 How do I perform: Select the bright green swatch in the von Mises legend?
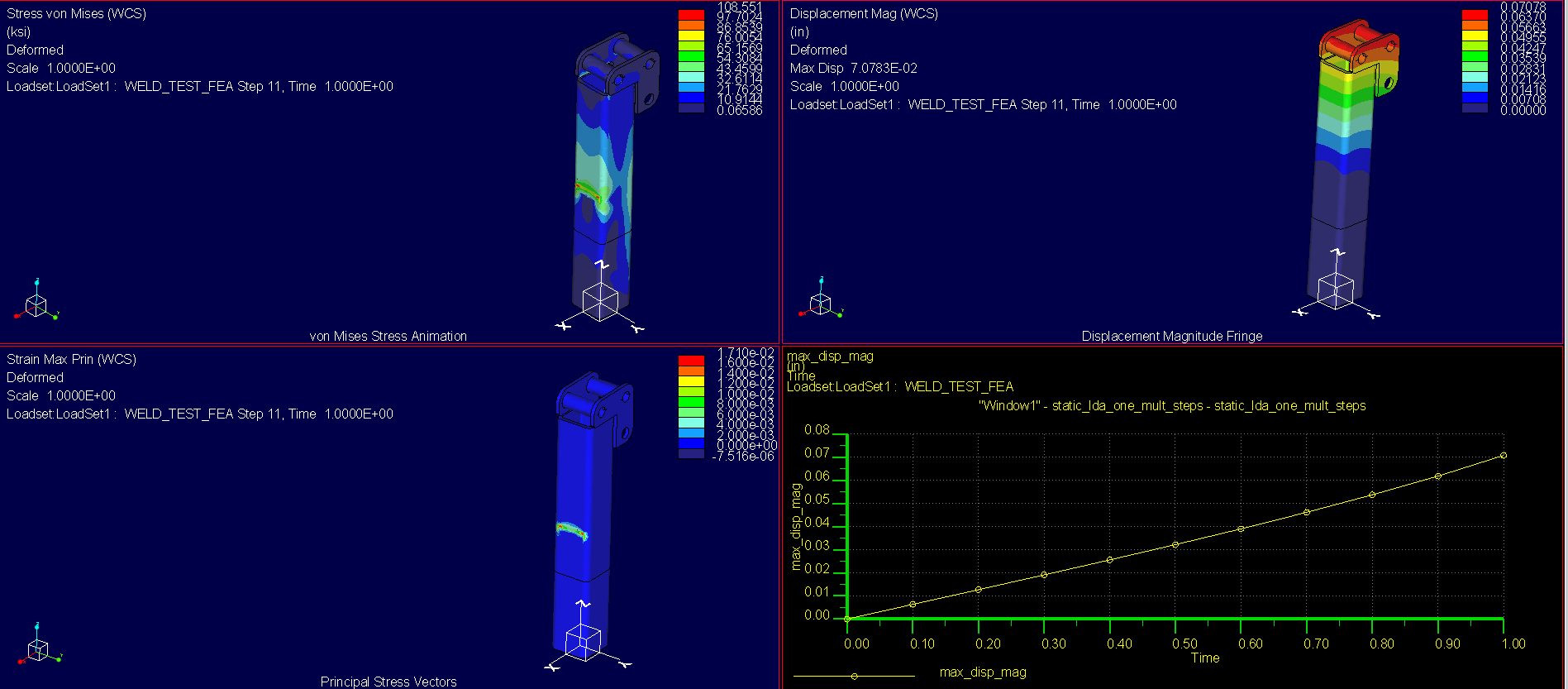click(x=691, y=56)
